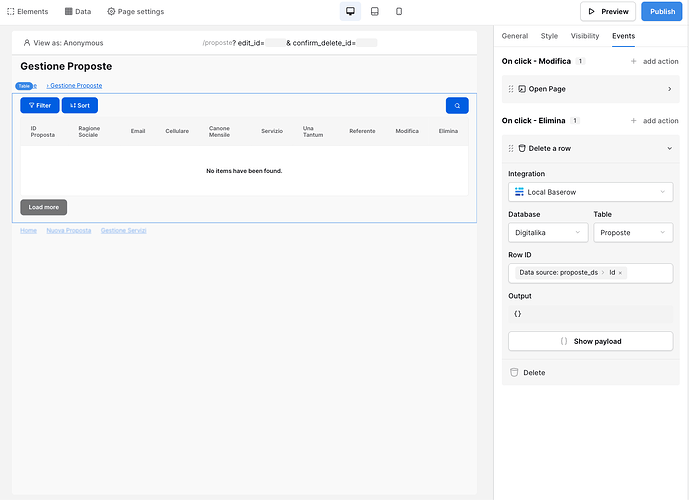Image resolution: width=689 pixels, height=500 pixels.
Task: Click the Servizio column header
Action: coord(272,131)
